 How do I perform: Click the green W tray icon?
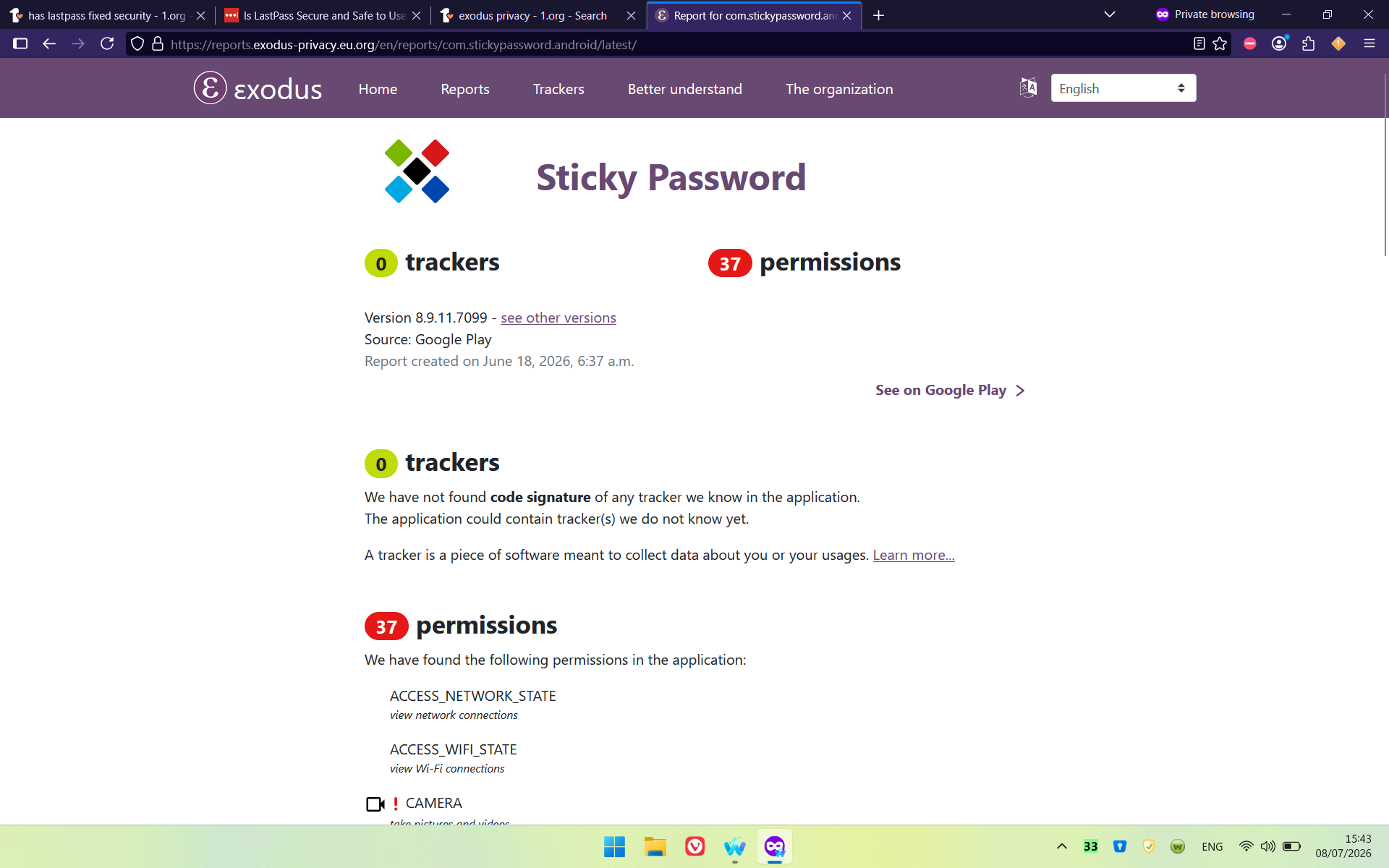pyautogui.click(x=1178, y=846)
